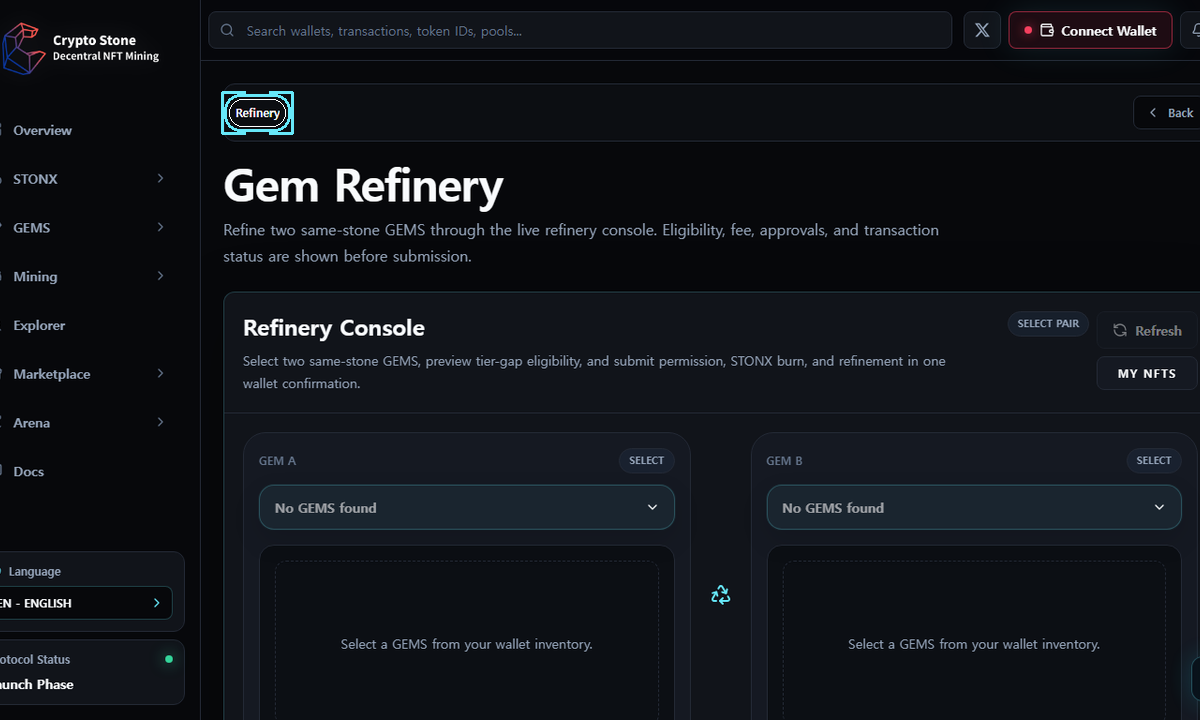Focus the search wallets and transactions field

pyautogui.click(x=580, y=31)
